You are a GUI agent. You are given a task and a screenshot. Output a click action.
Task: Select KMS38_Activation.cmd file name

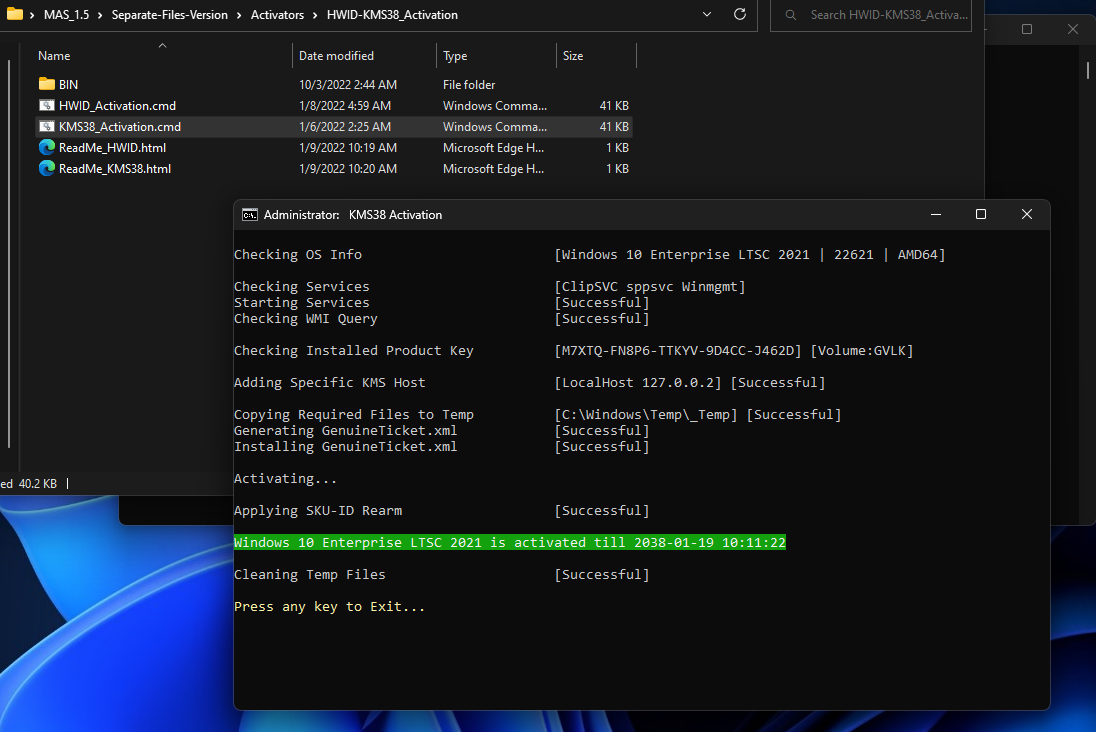[x=120, y=127]
